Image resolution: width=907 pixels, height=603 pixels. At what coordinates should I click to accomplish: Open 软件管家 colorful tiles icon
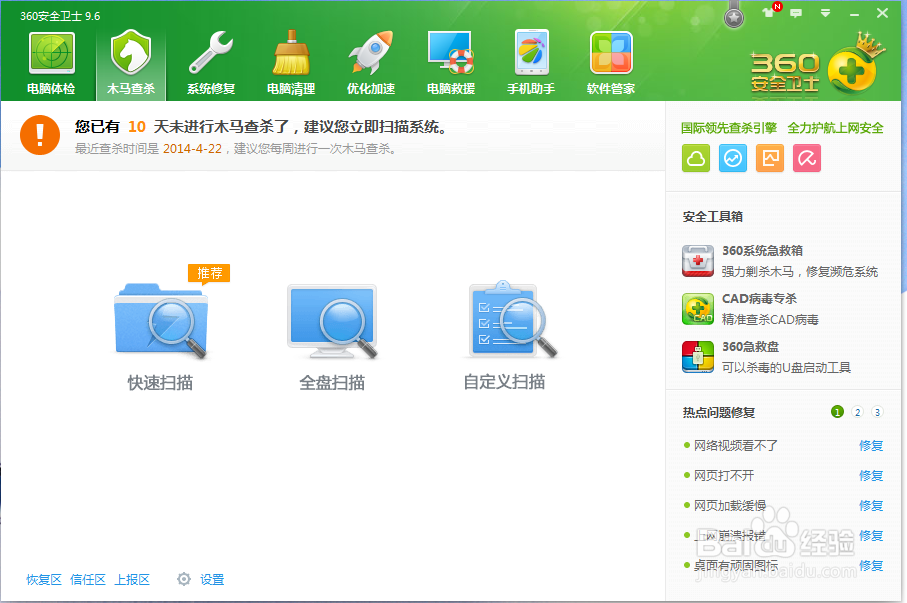(611, 53)
